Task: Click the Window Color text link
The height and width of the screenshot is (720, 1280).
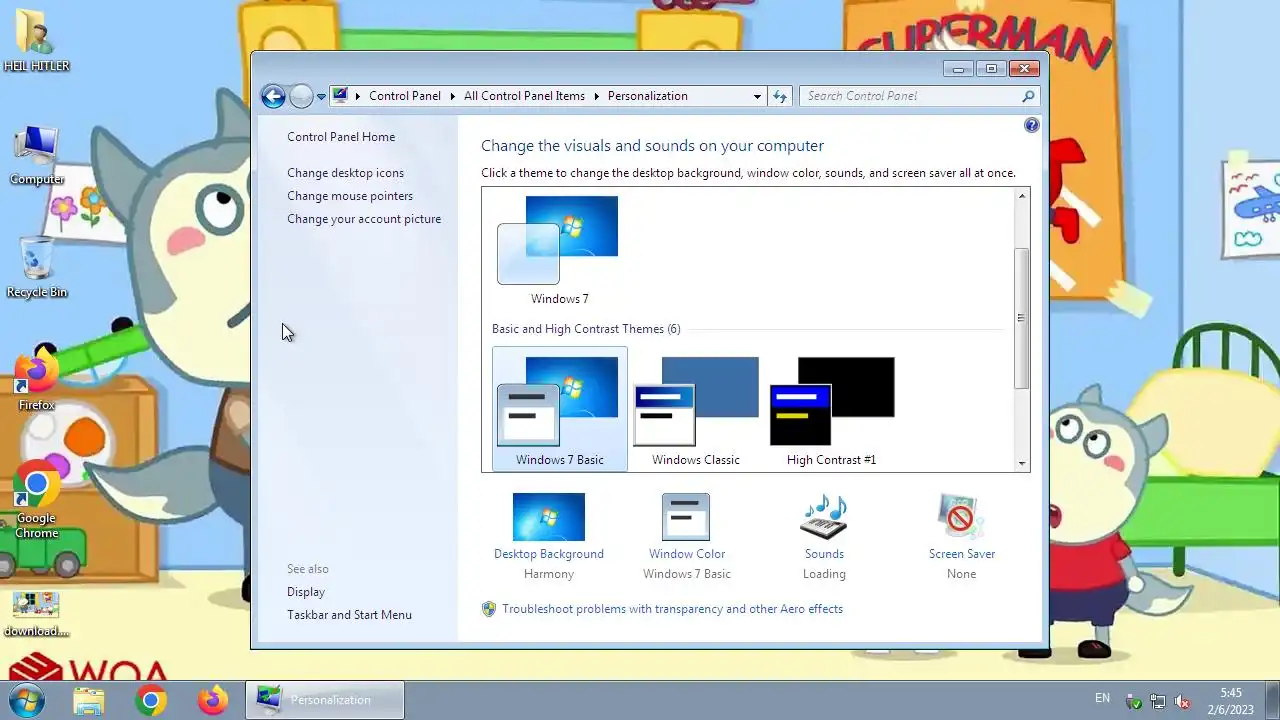Action: click(x=687, y=554)
